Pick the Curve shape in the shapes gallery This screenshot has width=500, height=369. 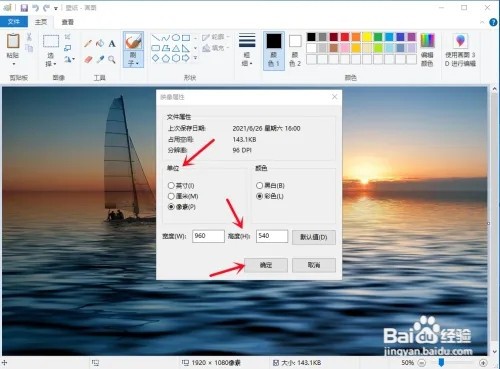tap(166, 38)
